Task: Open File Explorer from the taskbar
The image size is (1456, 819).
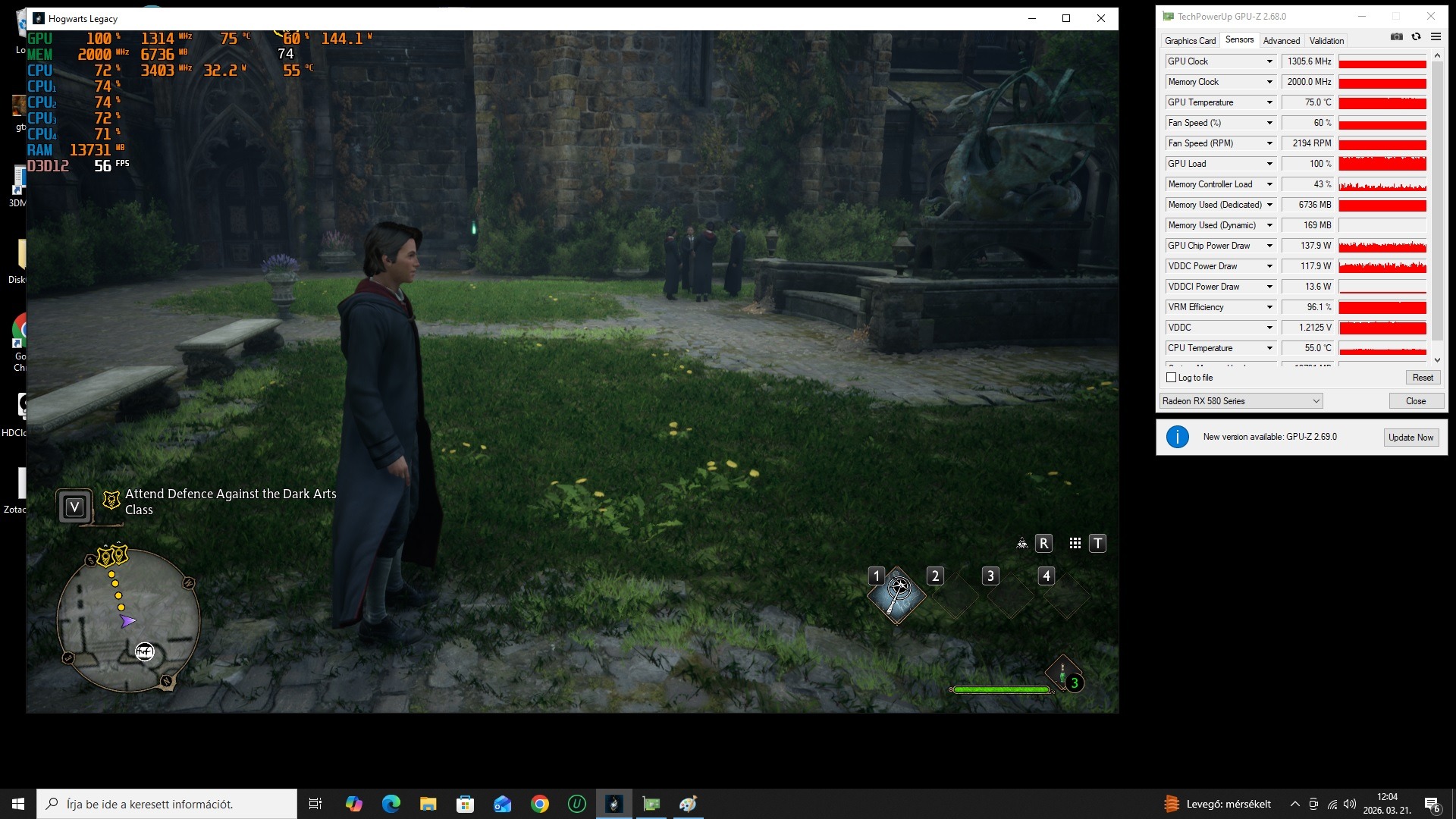Action: pos(428,804)
